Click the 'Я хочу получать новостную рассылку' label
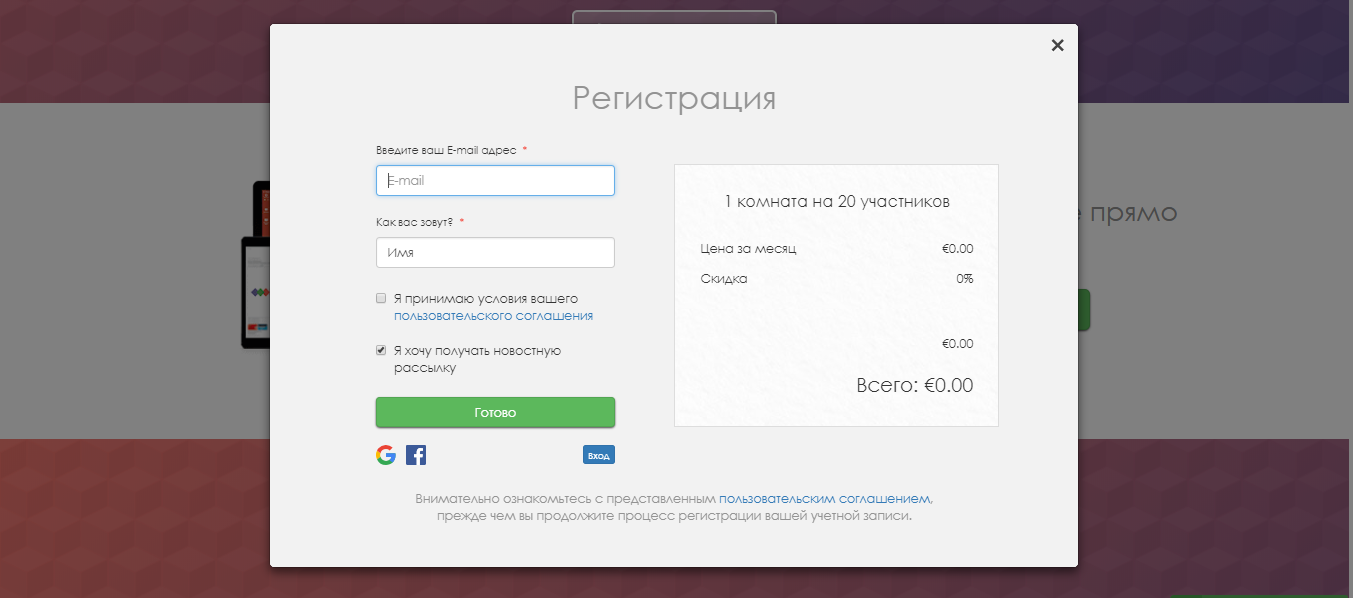Image resolution: width=1353 pixels, height=598 pixels. (477, 359)
